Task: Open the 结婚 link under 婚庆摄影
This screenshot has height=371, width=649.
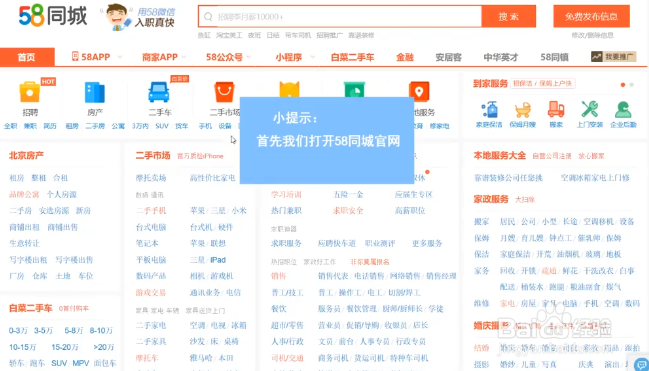Action: (481, 347)
